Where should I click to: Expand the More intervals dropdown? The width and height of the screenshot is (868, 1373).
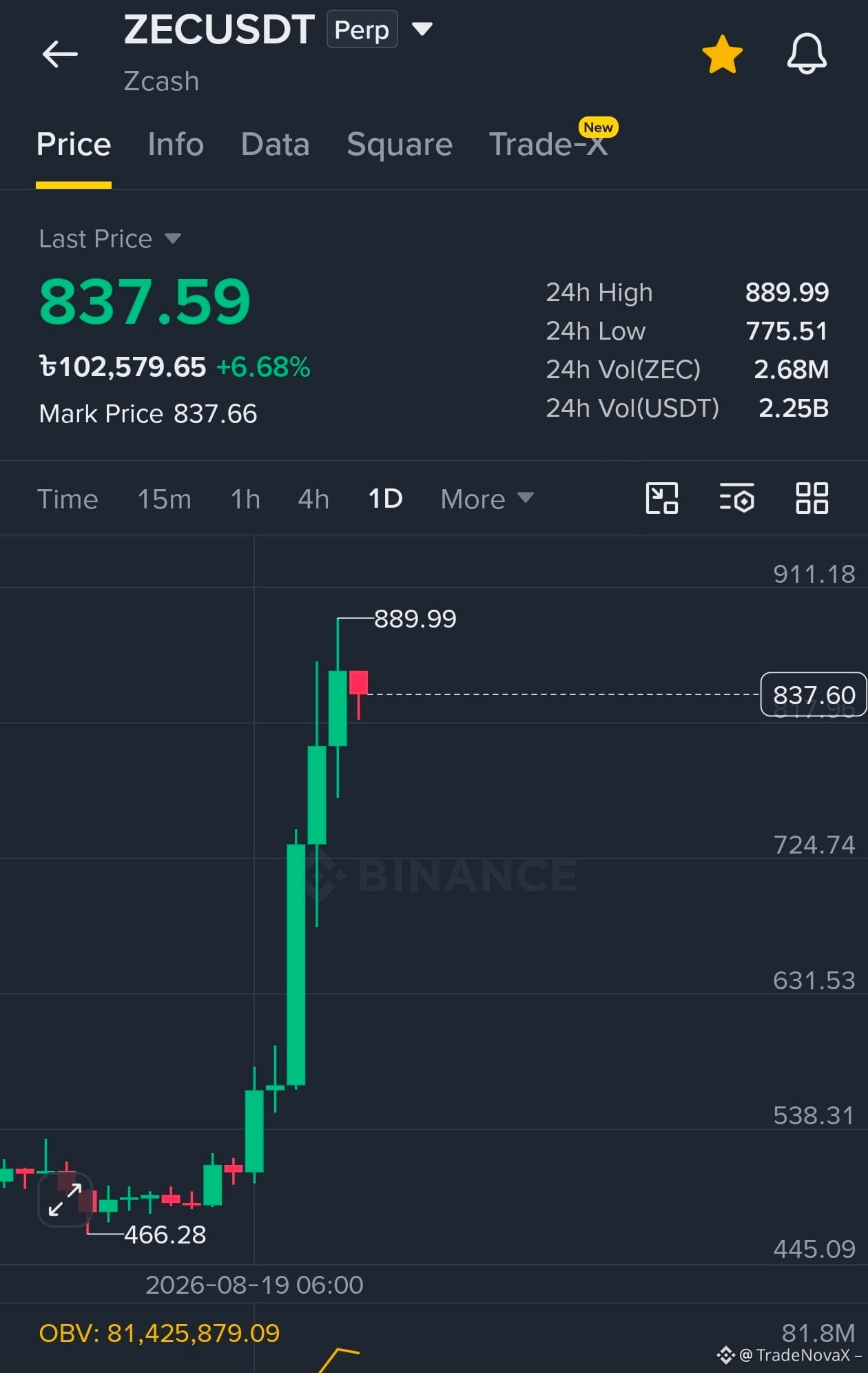pos(487,499)
